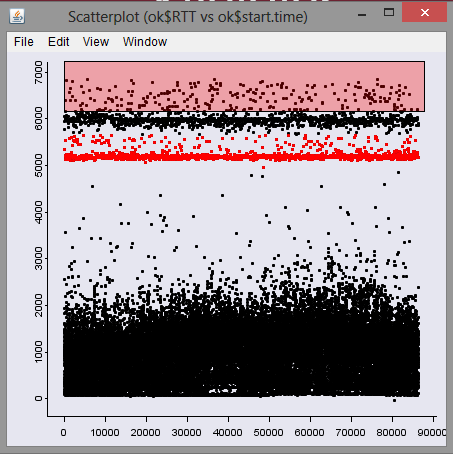Click the Scatterplot window title text
This screenshot has width=453, height=454.
pyautogui.click(x=188, y=17)
